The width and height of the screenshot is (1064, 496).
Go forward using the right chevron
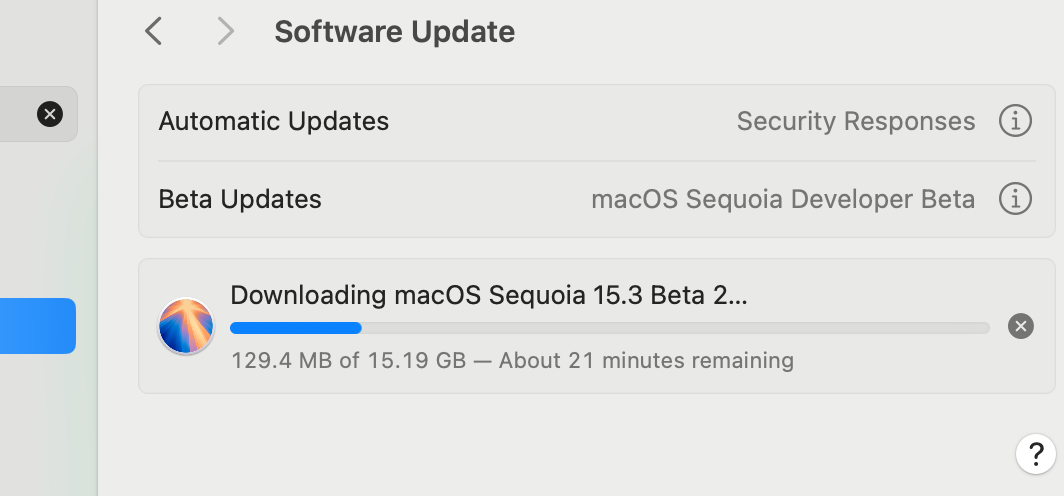[225, 32]
